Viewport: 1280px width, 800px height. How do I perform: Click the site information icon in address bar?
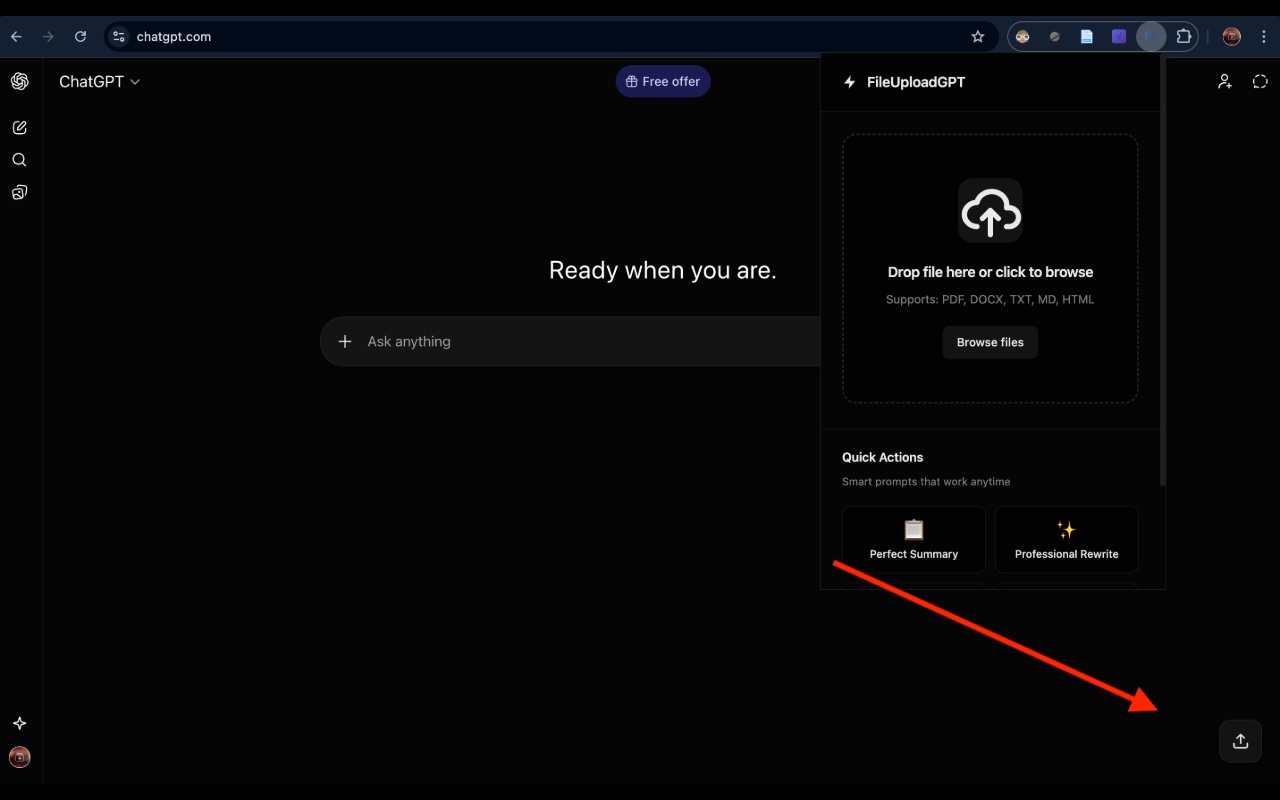[118, 36]
